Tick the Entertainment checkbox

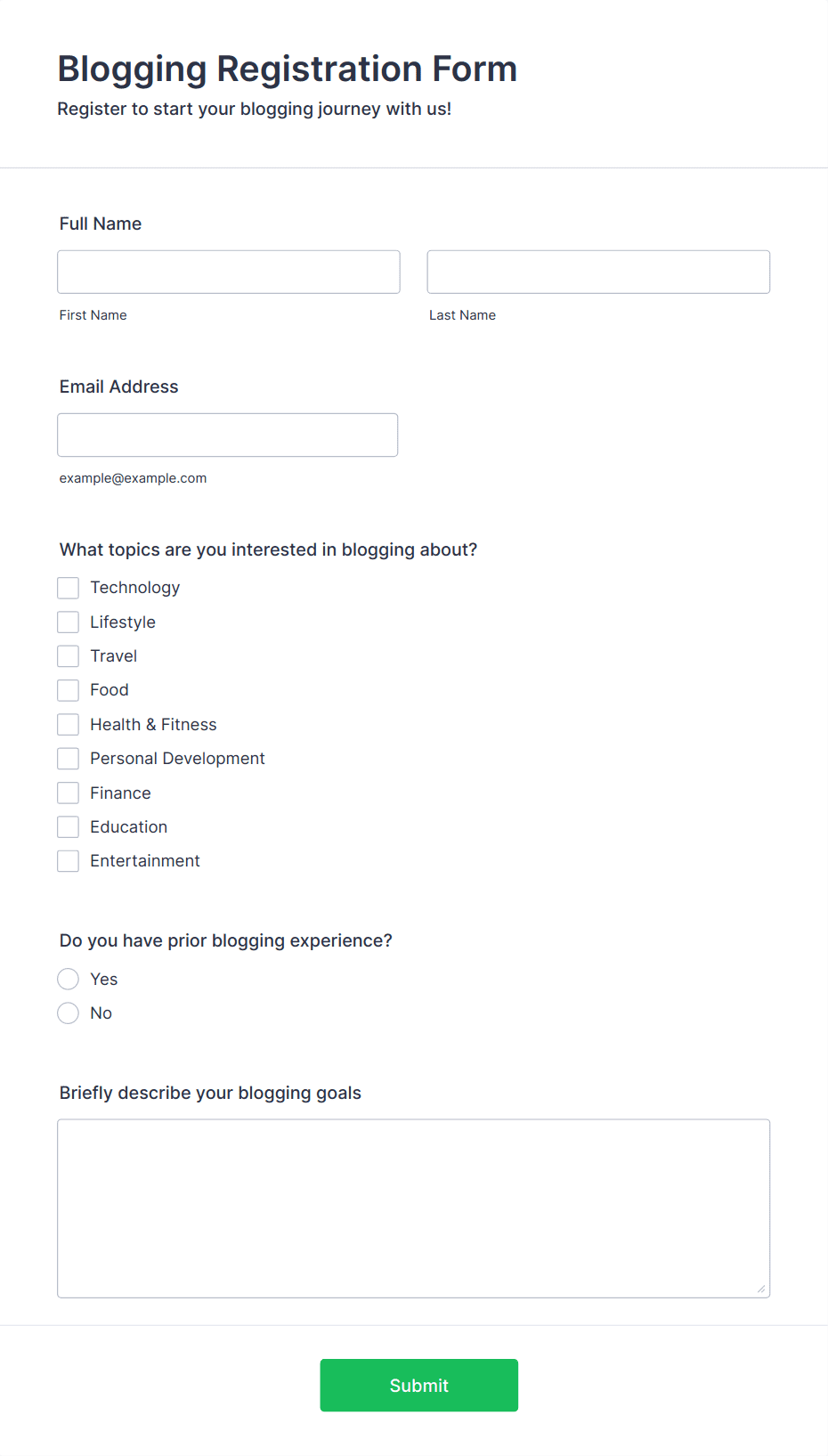pos(69,861)
